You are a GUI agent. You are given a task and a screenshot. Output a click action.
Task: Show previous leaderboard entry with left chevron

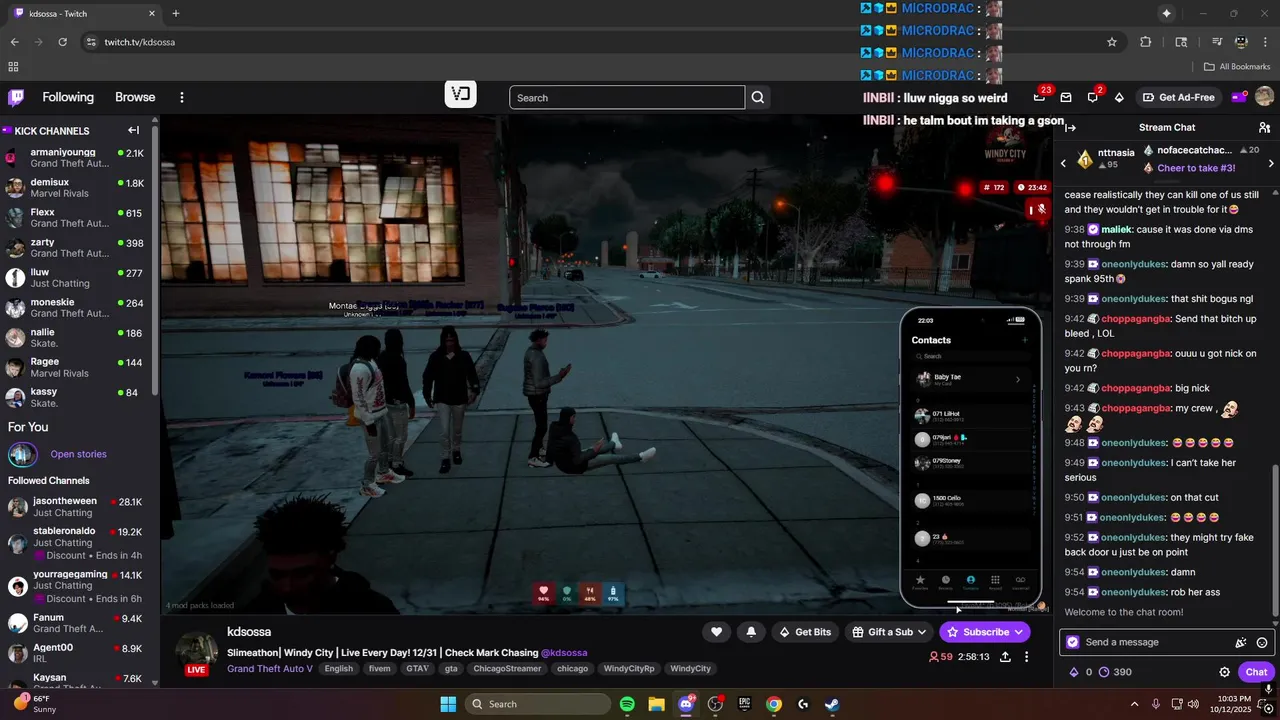[x=1063, y=163]
